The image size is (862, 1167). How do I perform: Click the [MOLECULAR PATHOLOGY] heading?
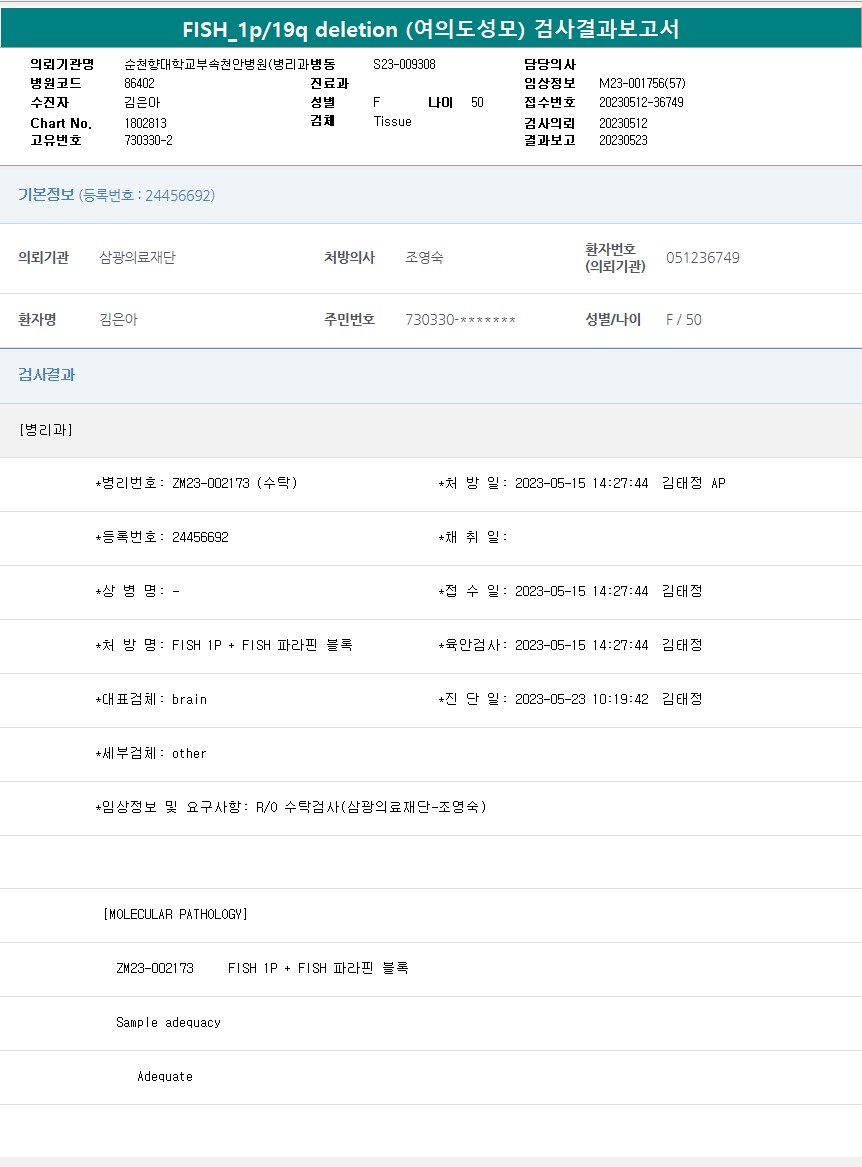[x=175, y=915]
